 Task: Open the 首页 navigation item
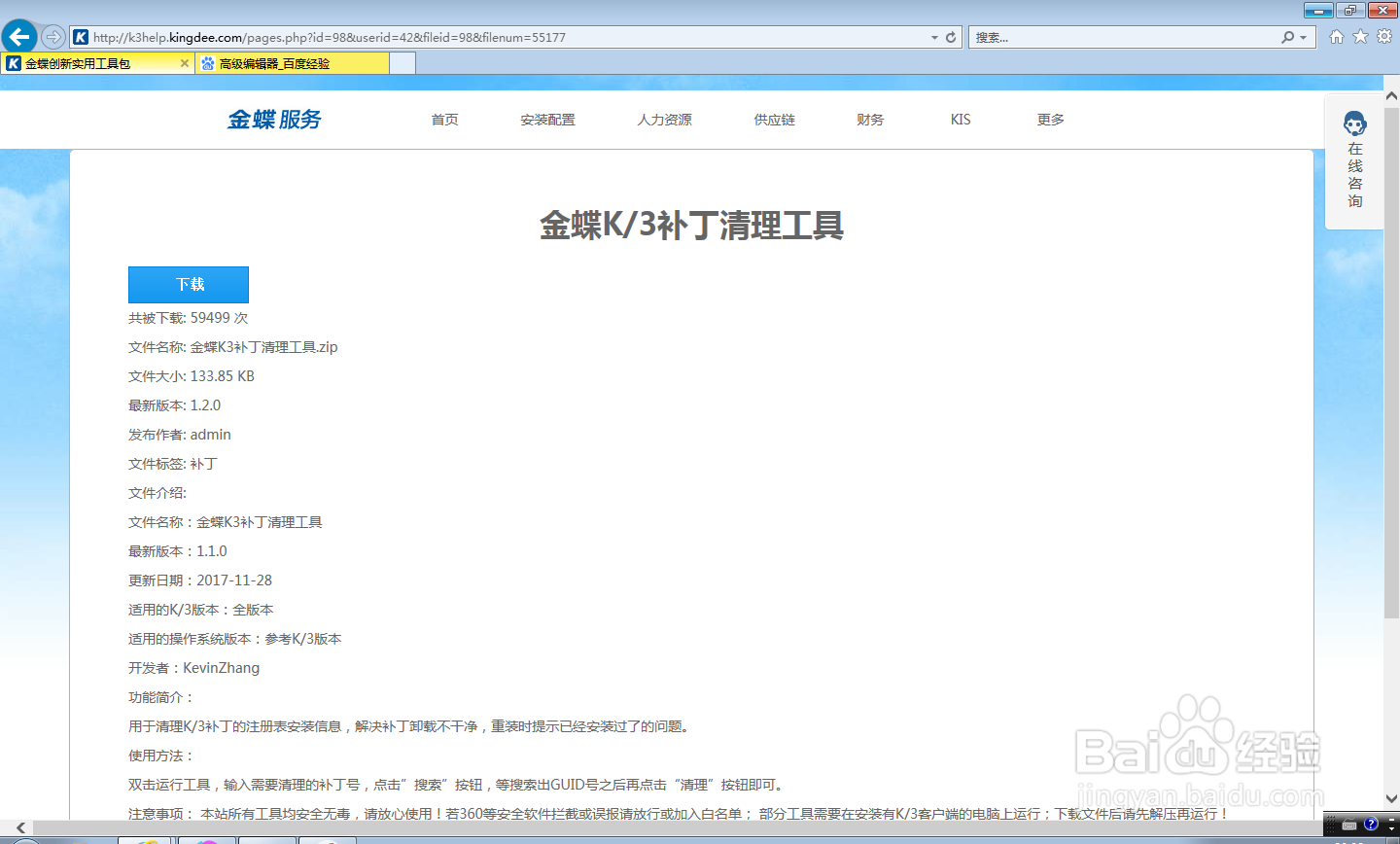tap(445, 120)
